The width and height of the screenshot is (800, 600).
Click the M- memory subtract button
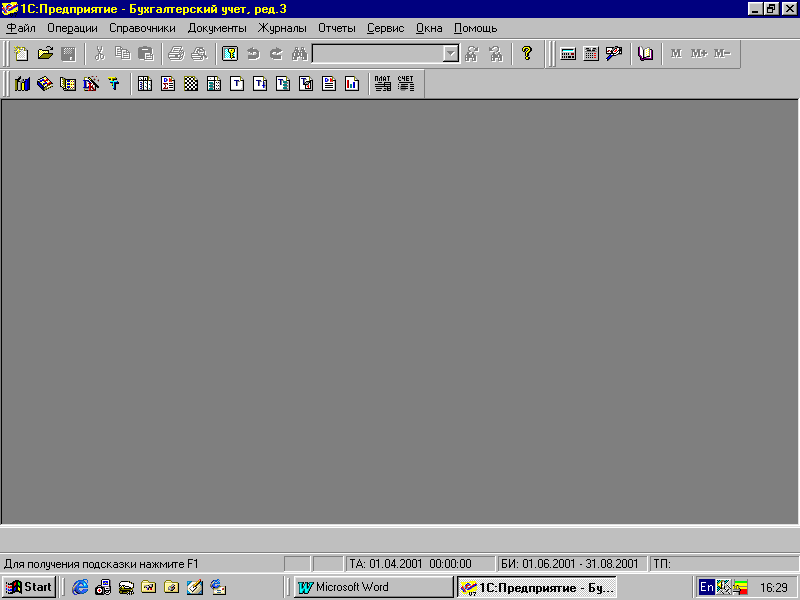click(722, 54)
